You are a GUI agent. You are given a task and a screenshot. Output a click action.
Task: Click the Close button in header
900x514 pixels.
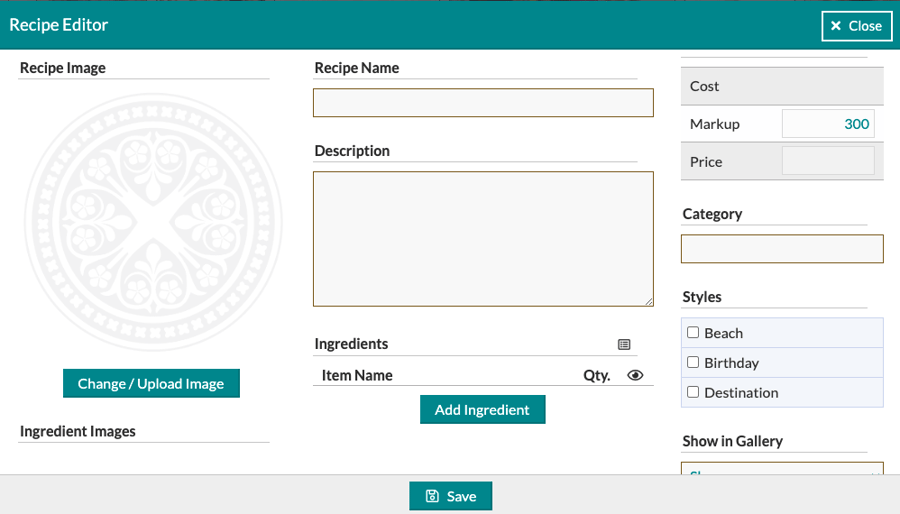(856, 26)
